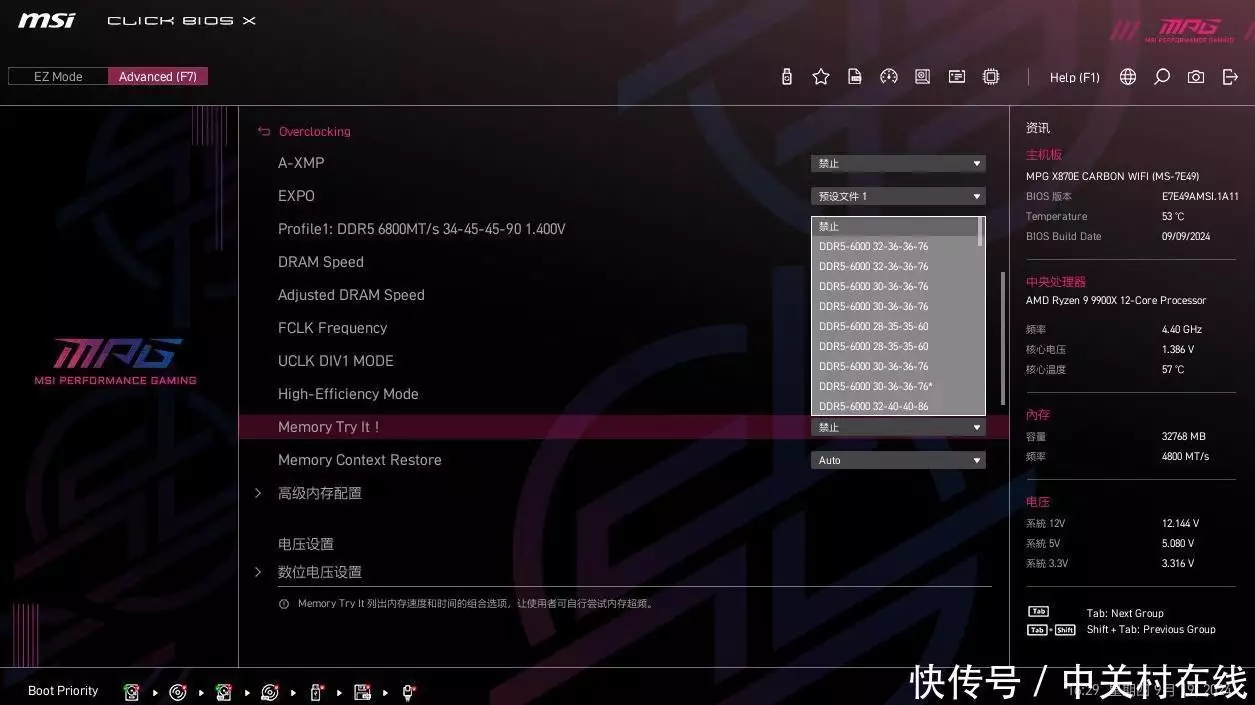
Task: Select the DRAM Speed row
Action: [x=321, y=262]
